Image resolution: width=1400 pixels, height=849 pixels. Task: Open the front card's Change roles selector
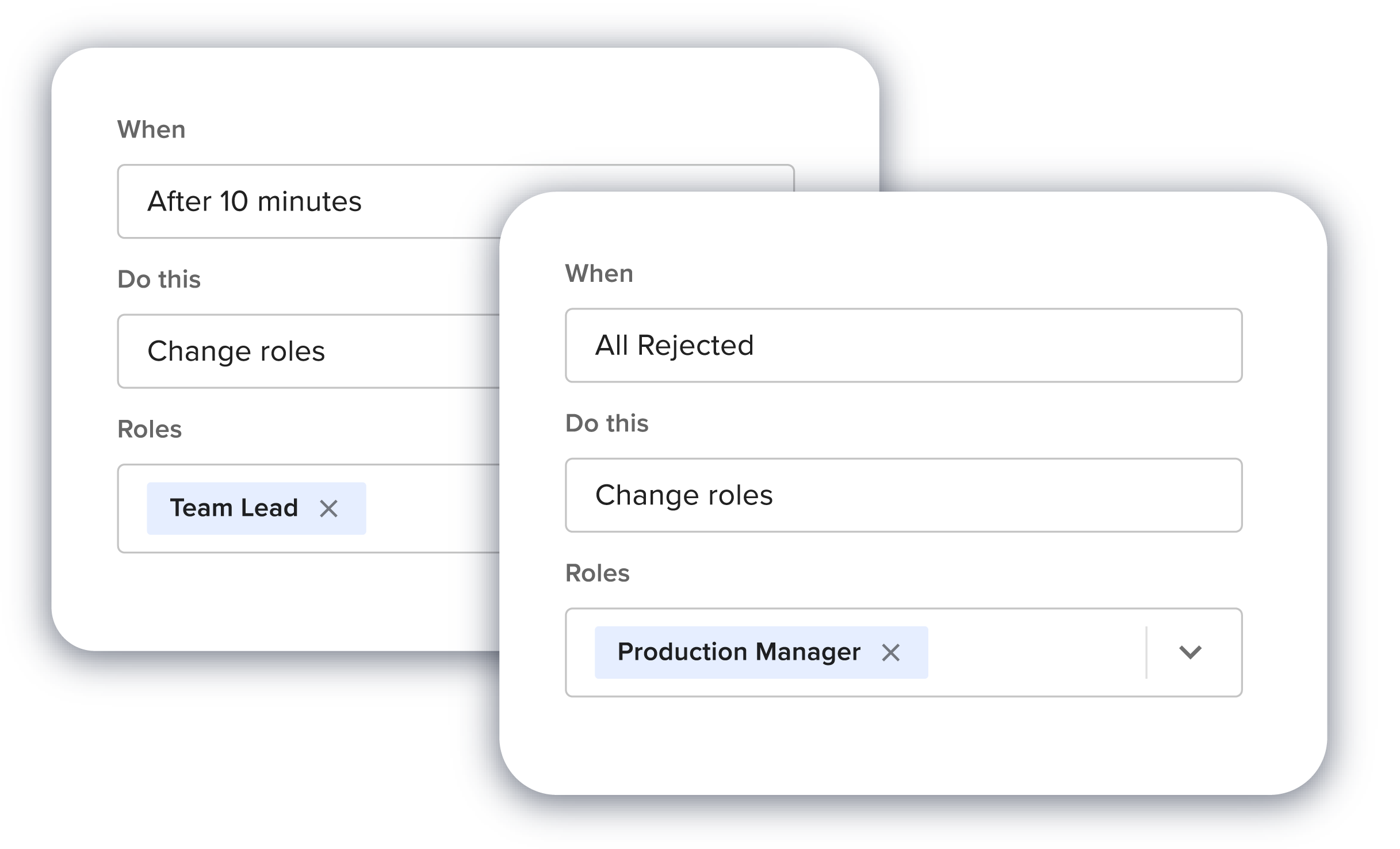(x=903, y=495)
